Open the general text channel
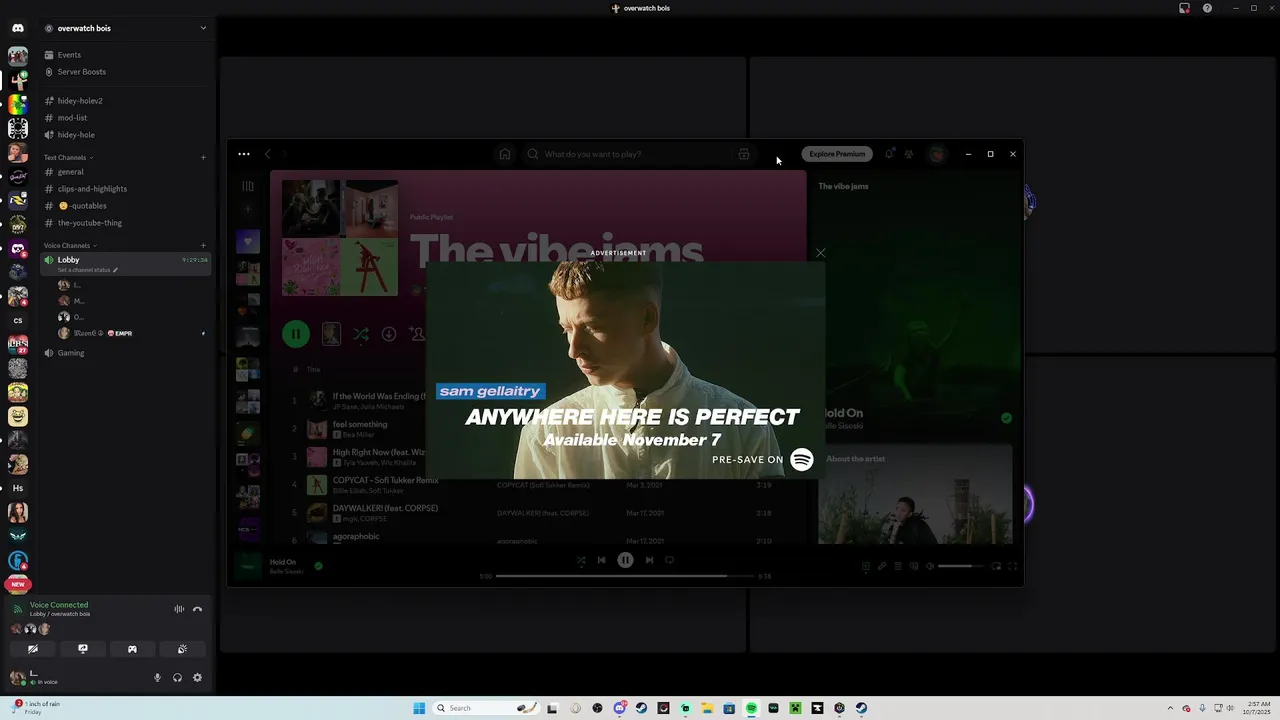 pyautogui.click(x=70, y=172)
